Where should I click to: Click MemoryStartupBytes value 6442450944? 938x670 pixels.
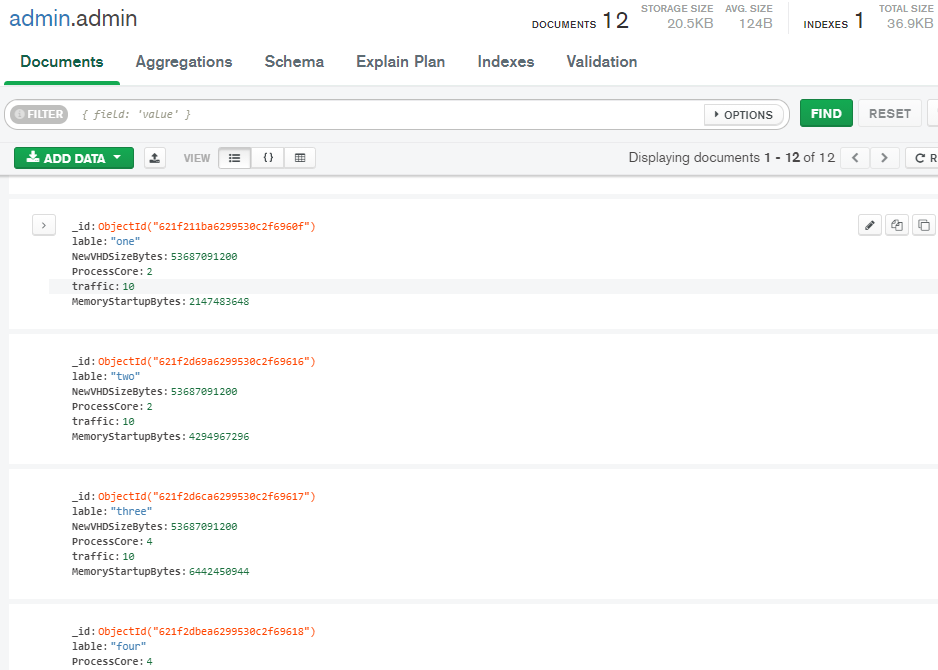(219, 572)
